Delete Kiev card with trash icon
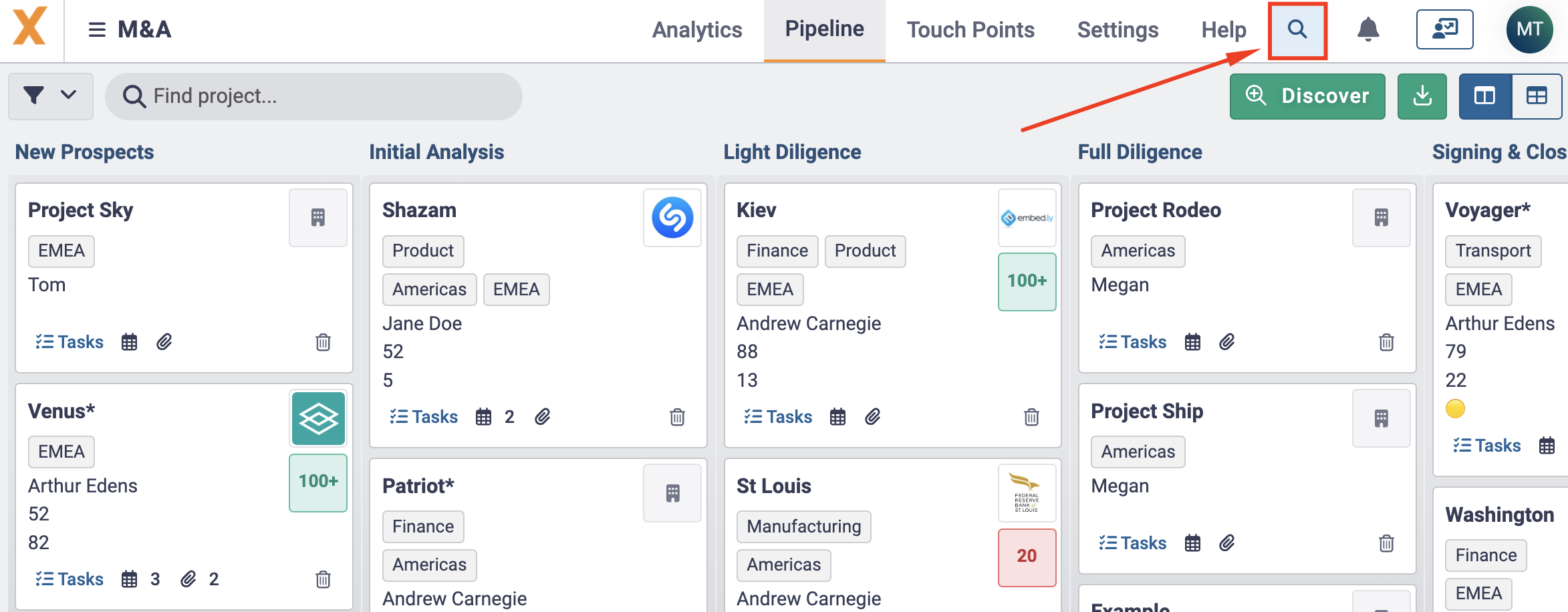Viewport: 1568px width, 612px height. point(1031,417)
